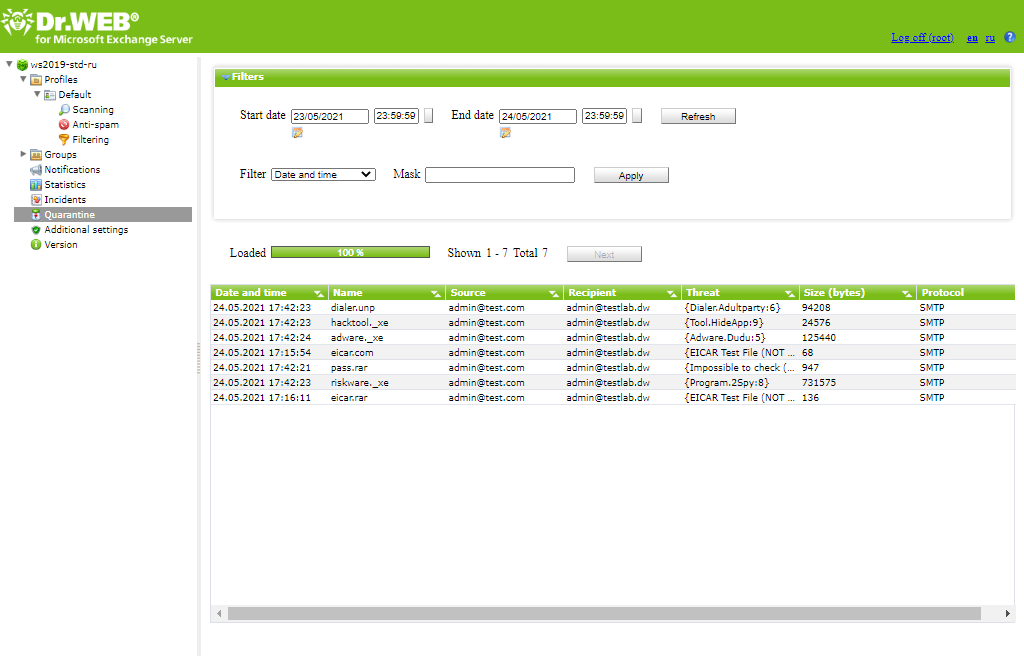
Task: Click the Apply filter button
Action: click(x=631, y=175)
